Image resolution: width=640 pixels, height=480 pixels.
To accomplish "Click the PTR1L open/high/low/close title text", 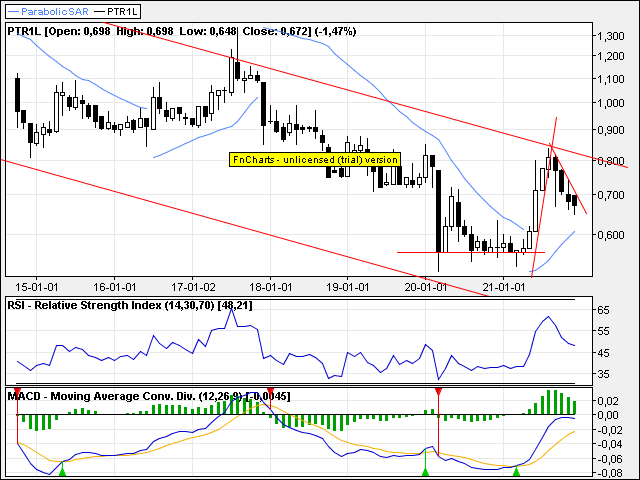I will pos(182,31).
